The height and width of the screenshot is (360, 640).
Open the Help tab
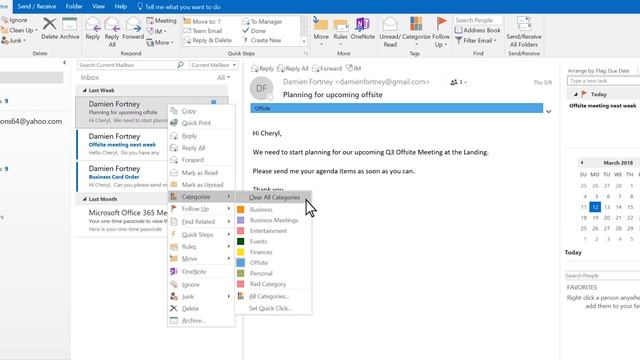120,7
